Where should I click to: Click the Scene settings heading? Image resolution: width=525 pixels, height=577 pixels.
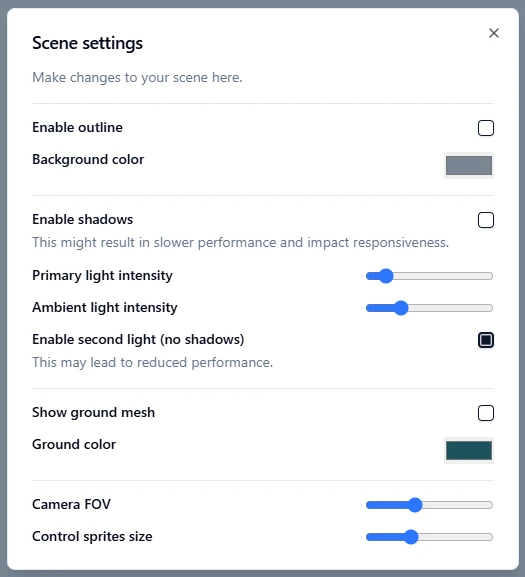[x=87, y=43]
